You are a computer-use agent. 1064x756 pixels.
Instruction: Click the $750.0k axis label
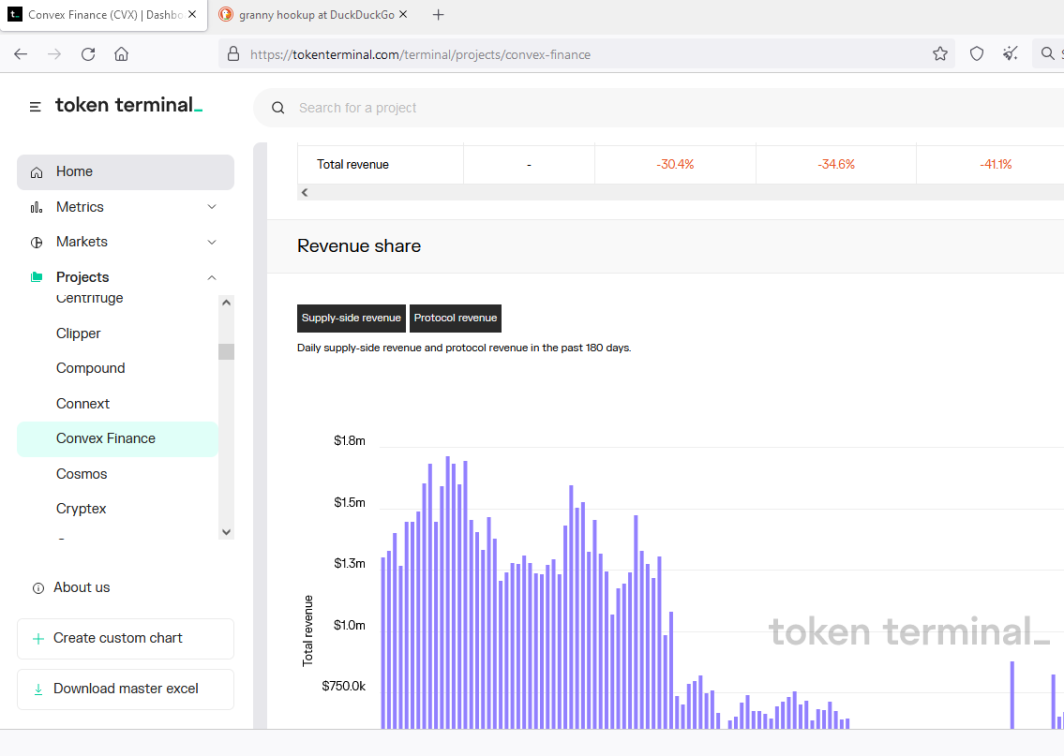(x=343, y=686)
